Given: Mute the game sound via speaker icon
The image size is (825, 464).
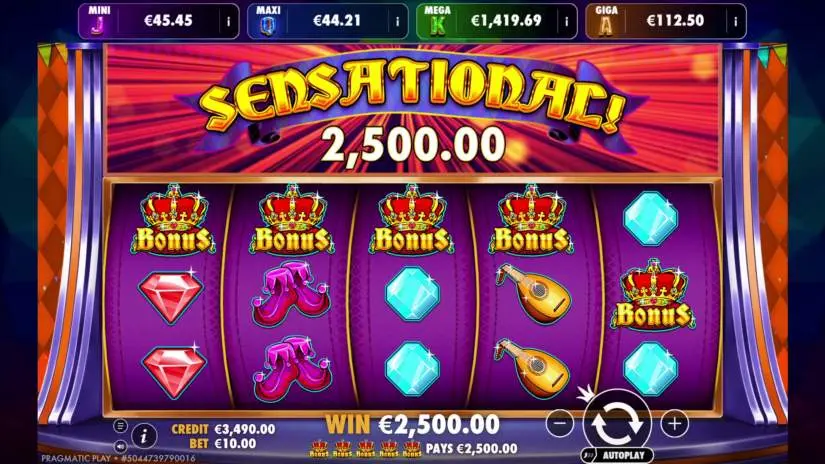Looking at the screenshot, I should click(120, 447).
